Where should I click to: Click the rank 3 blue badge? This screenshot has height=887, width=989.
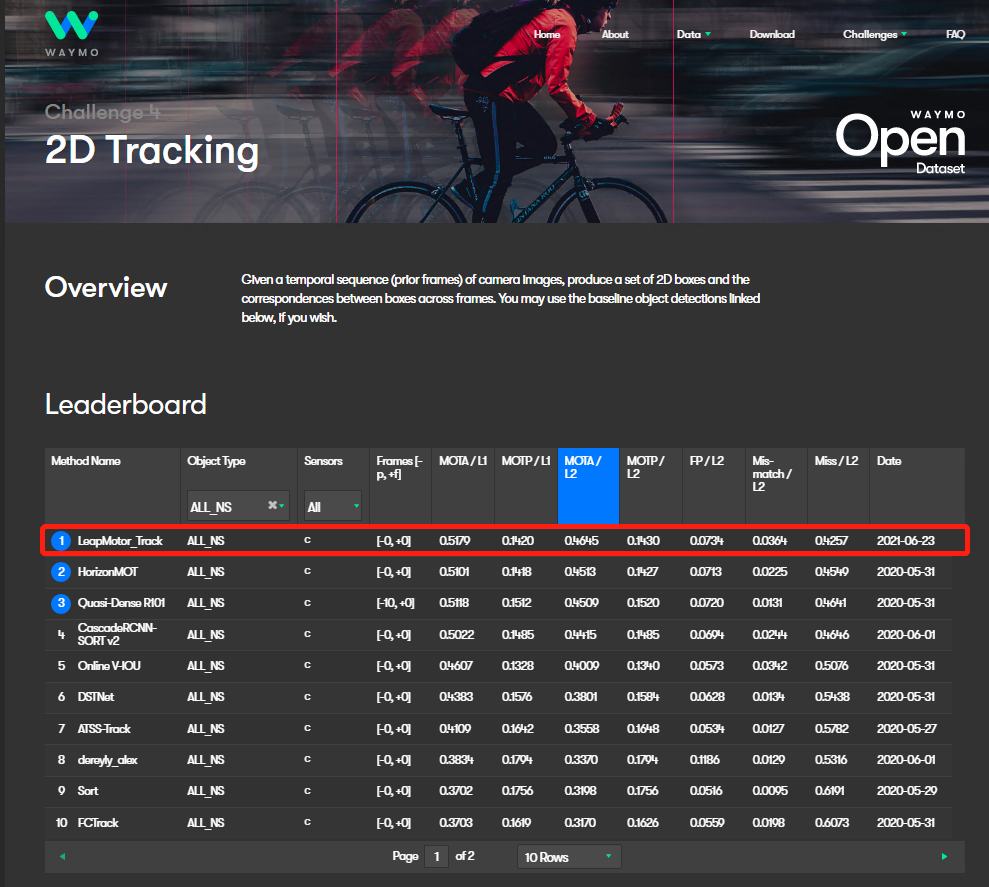point(61,602)
